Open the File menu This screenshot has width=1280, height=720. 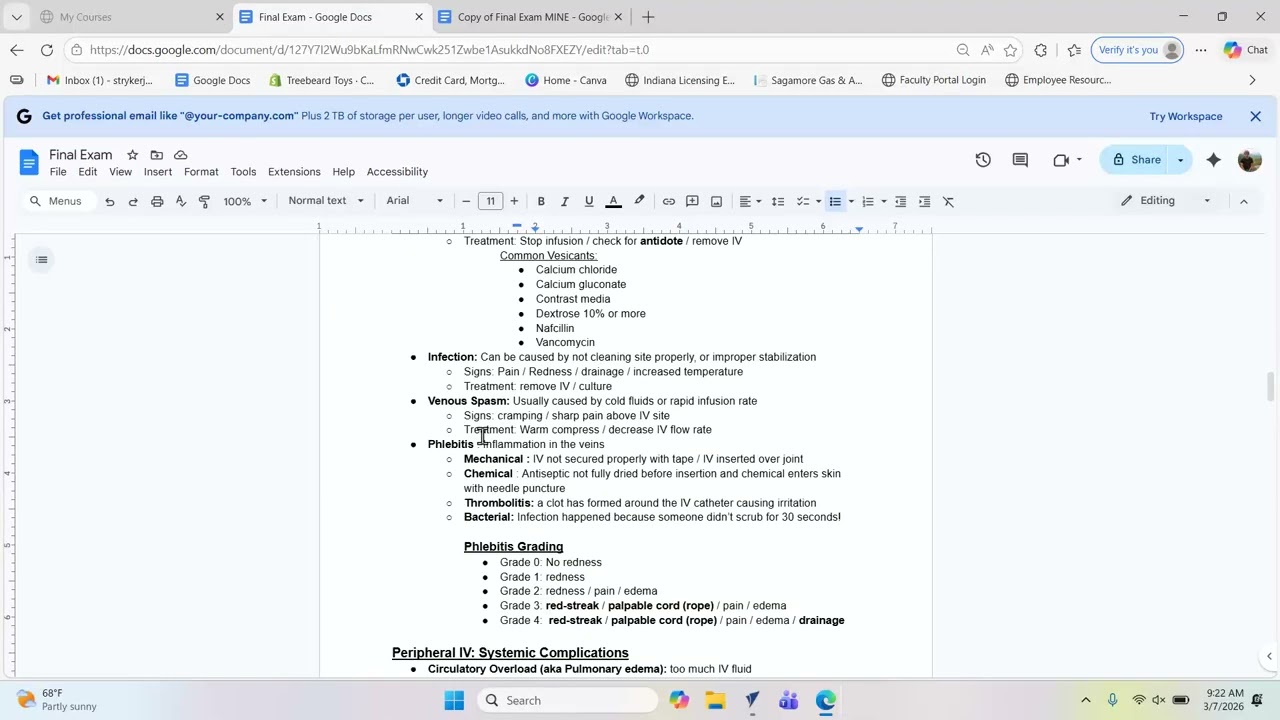(58, 172)
